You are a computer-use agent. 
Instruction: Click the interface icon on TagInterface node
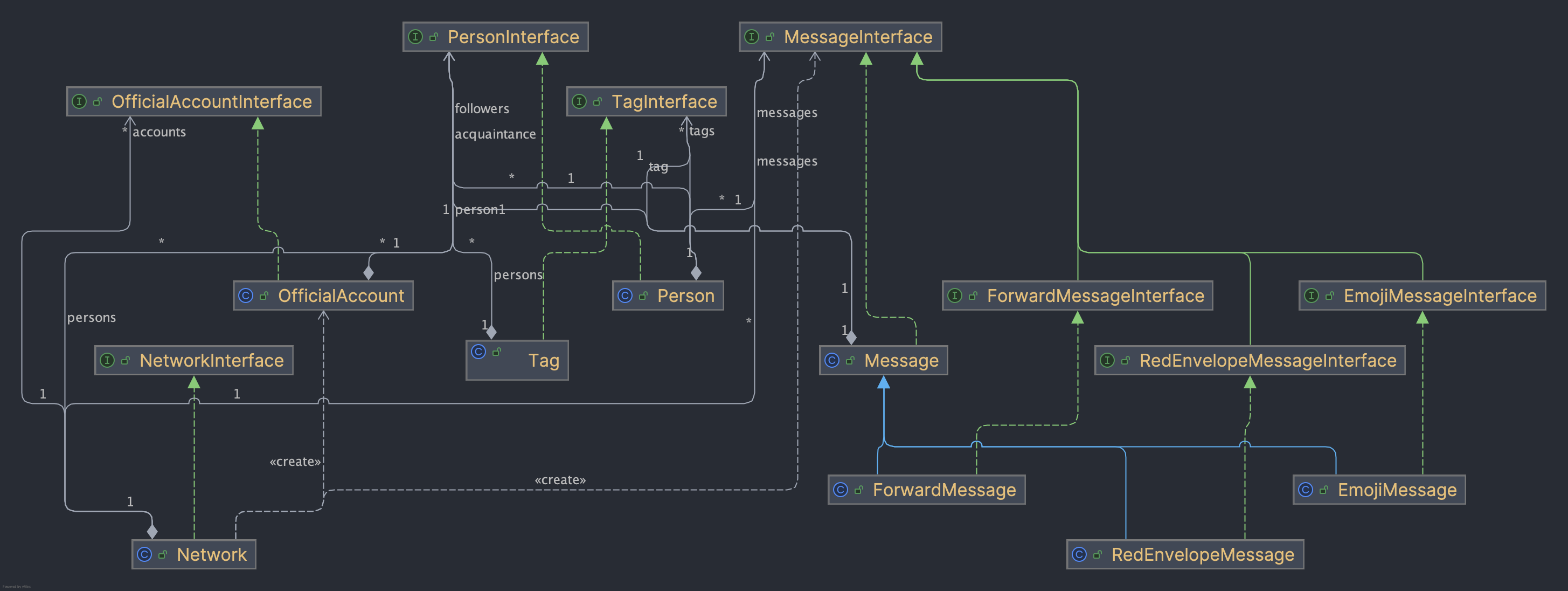tap(579, 101)
